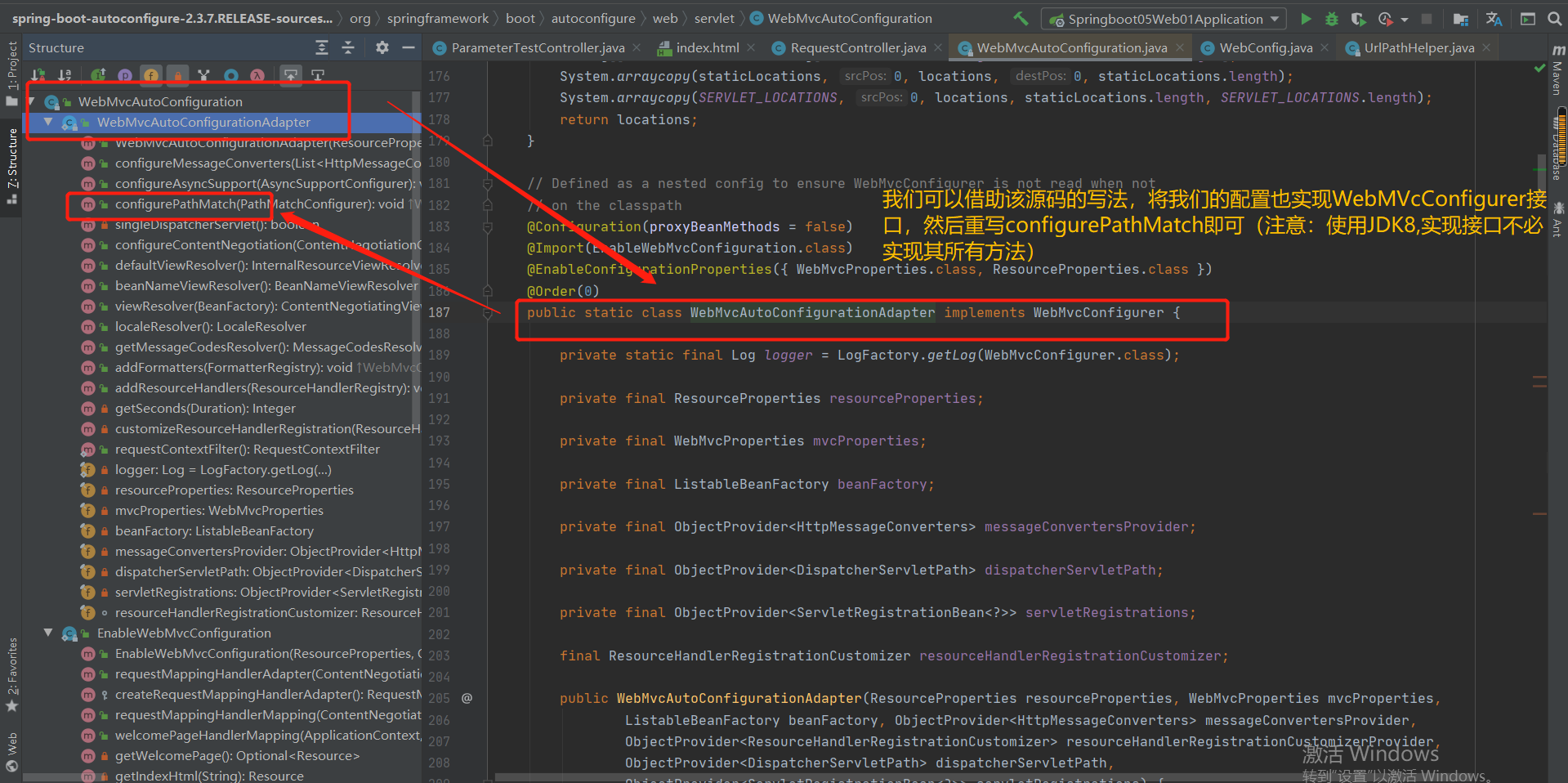Open the Database tool window
Image resolution: width=1568 pixels, height=783 pixels.
[x=1558, y=147]
